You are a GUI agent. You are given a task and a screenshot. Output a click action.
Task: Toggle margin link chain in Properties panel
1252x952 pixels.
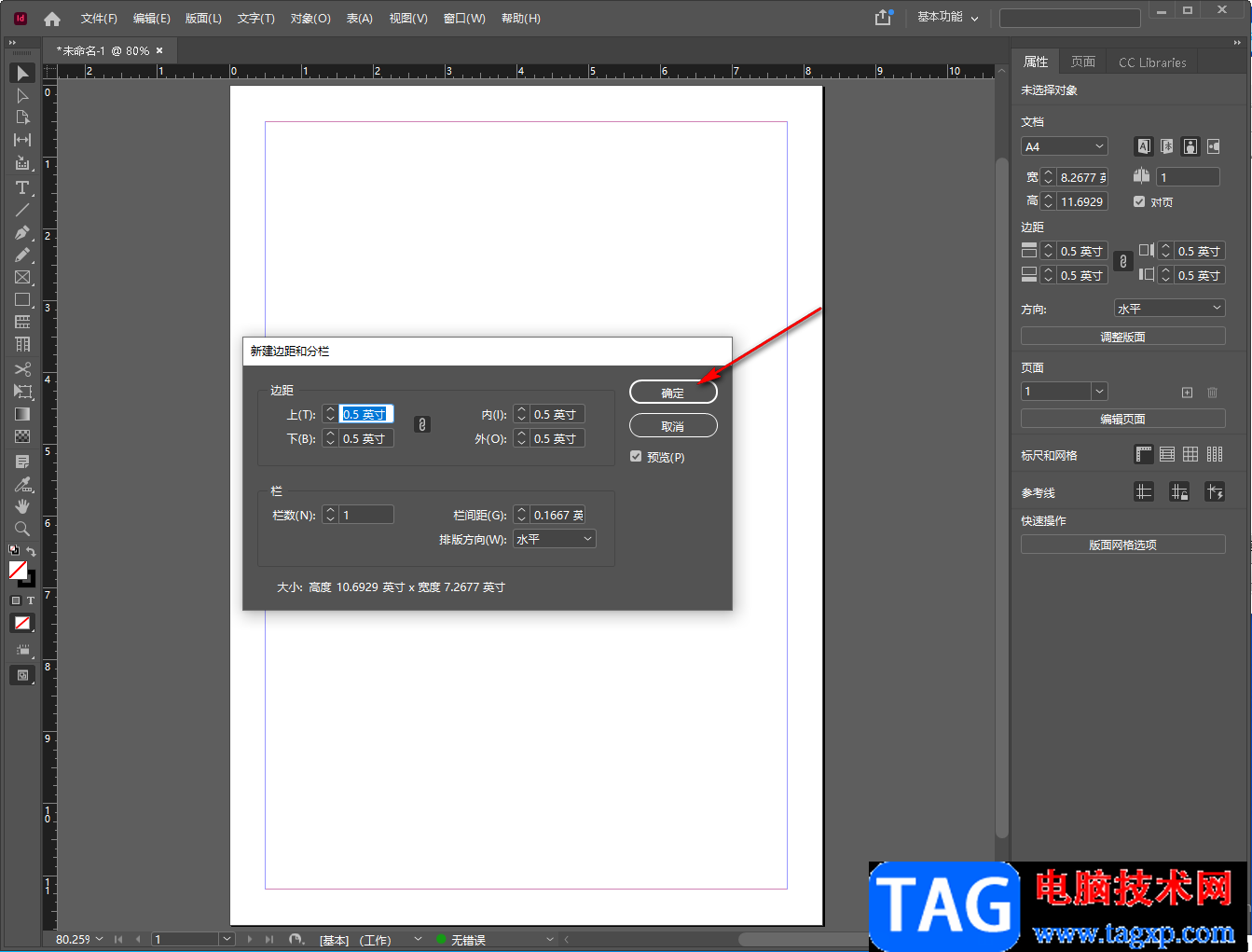click(1123, 262)
